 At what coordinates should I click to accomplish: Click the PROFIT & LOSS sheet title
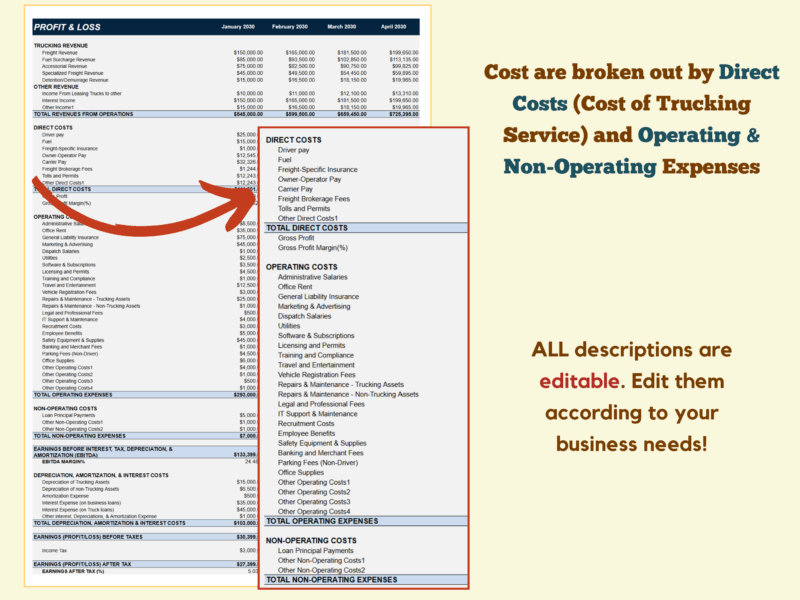[x=67, y=27]
